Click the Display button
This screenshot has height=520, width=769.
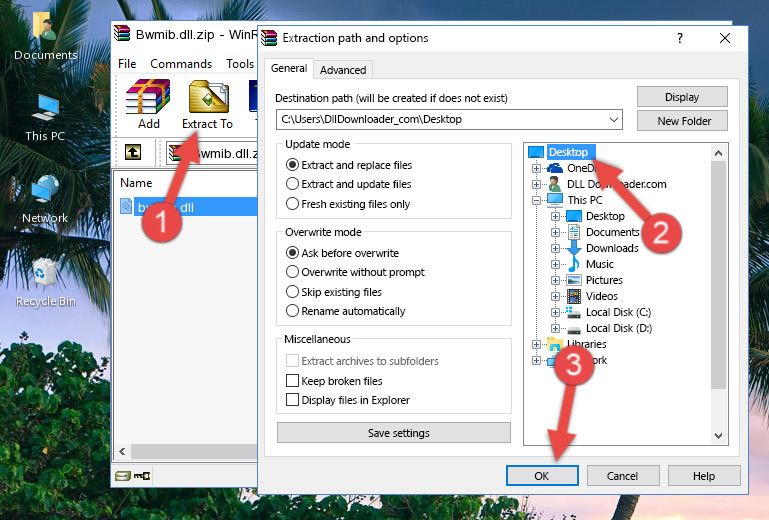pos(682,97)
